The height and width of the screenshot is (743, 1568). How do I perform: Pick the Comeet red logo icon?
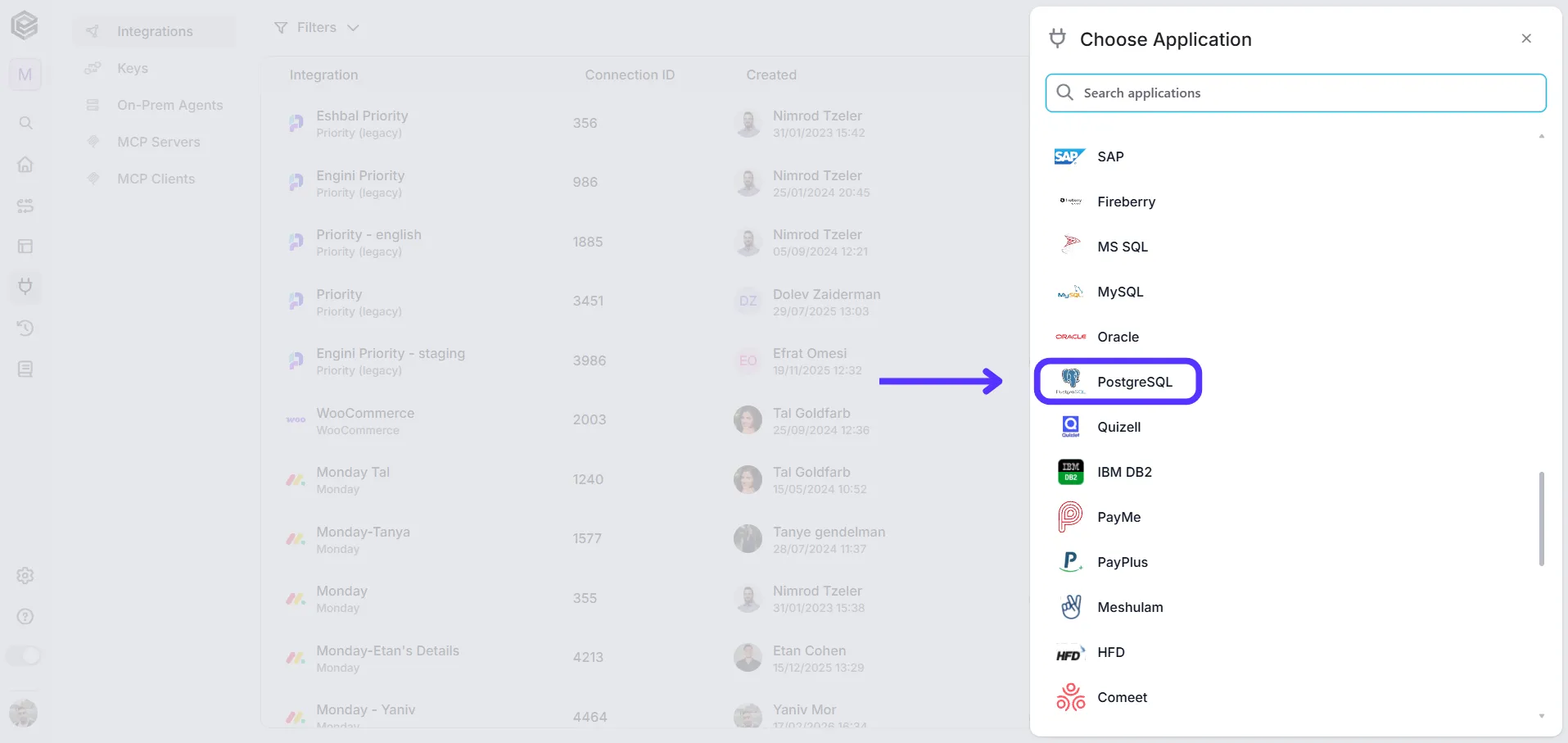(x=1070, y=697)
